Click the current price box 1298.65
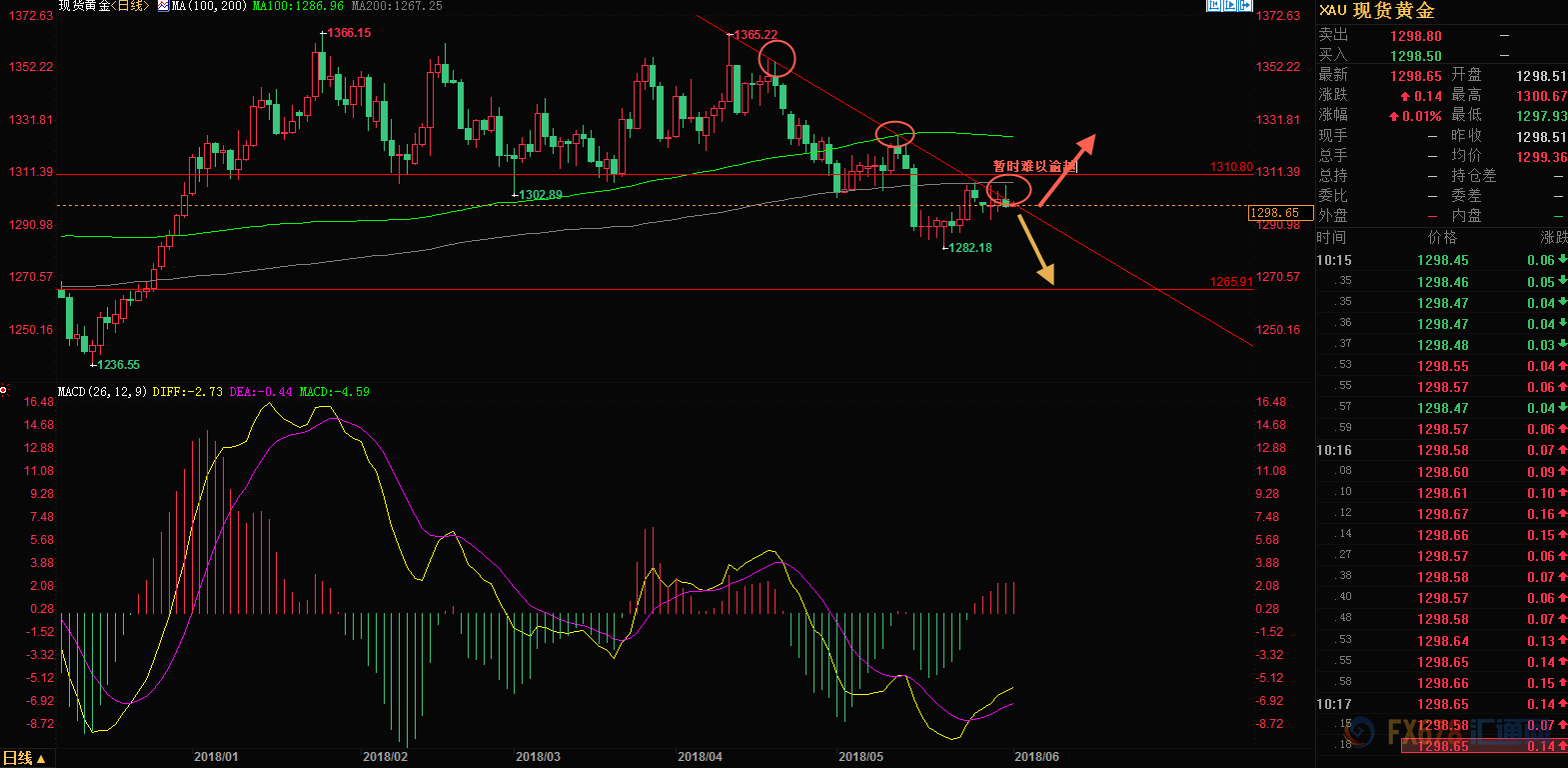 click(x=1280, y=213)
